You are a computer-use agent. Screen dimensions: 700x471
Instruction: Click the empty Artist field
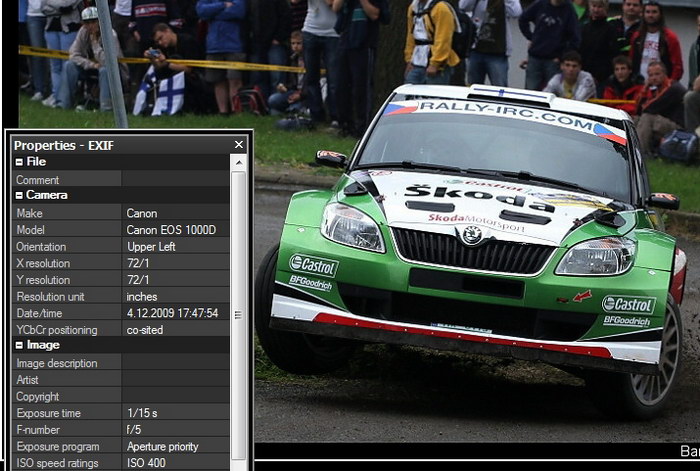[175, 380]
